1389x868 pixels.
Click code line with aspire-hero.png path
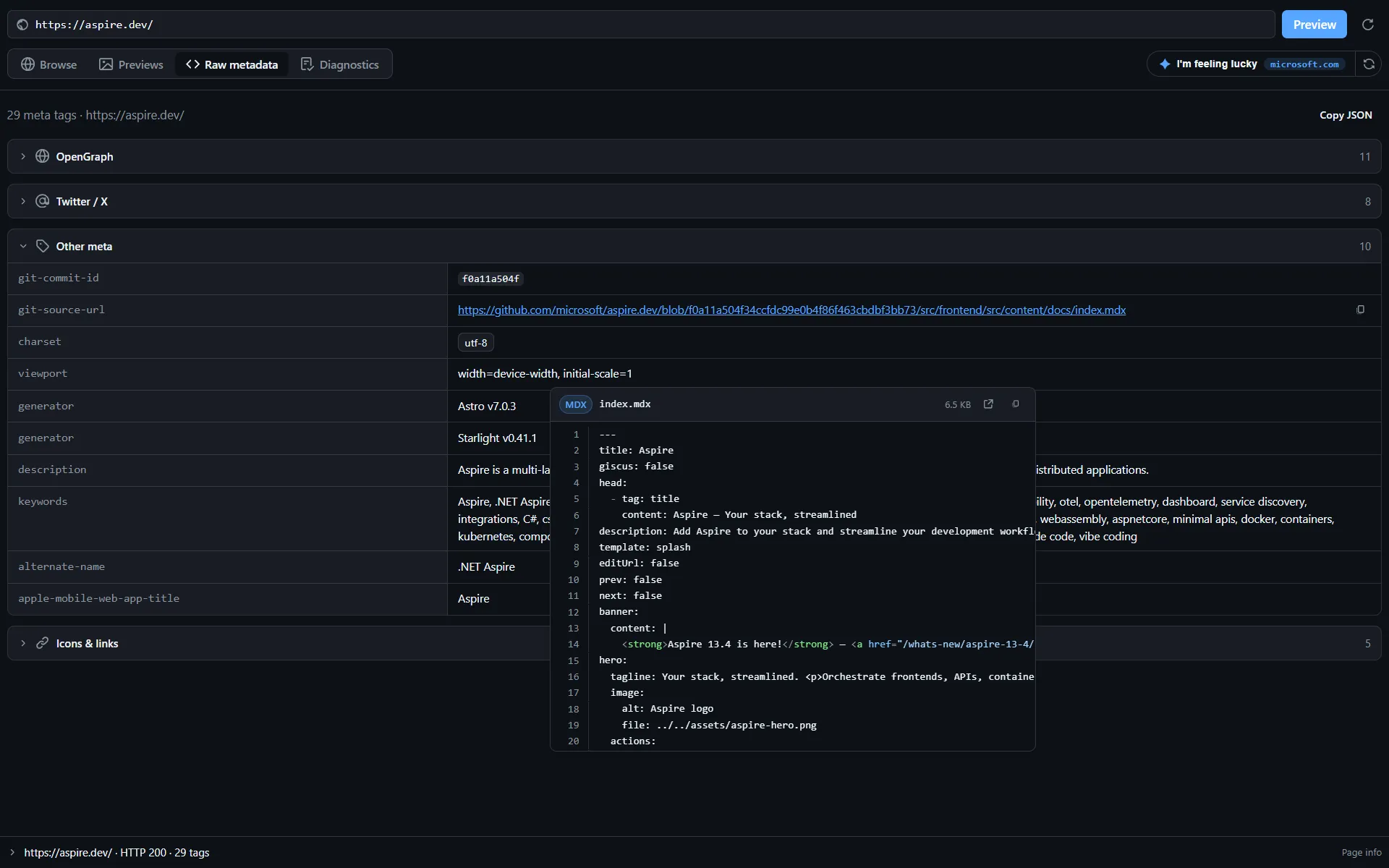tap(719, 725)
